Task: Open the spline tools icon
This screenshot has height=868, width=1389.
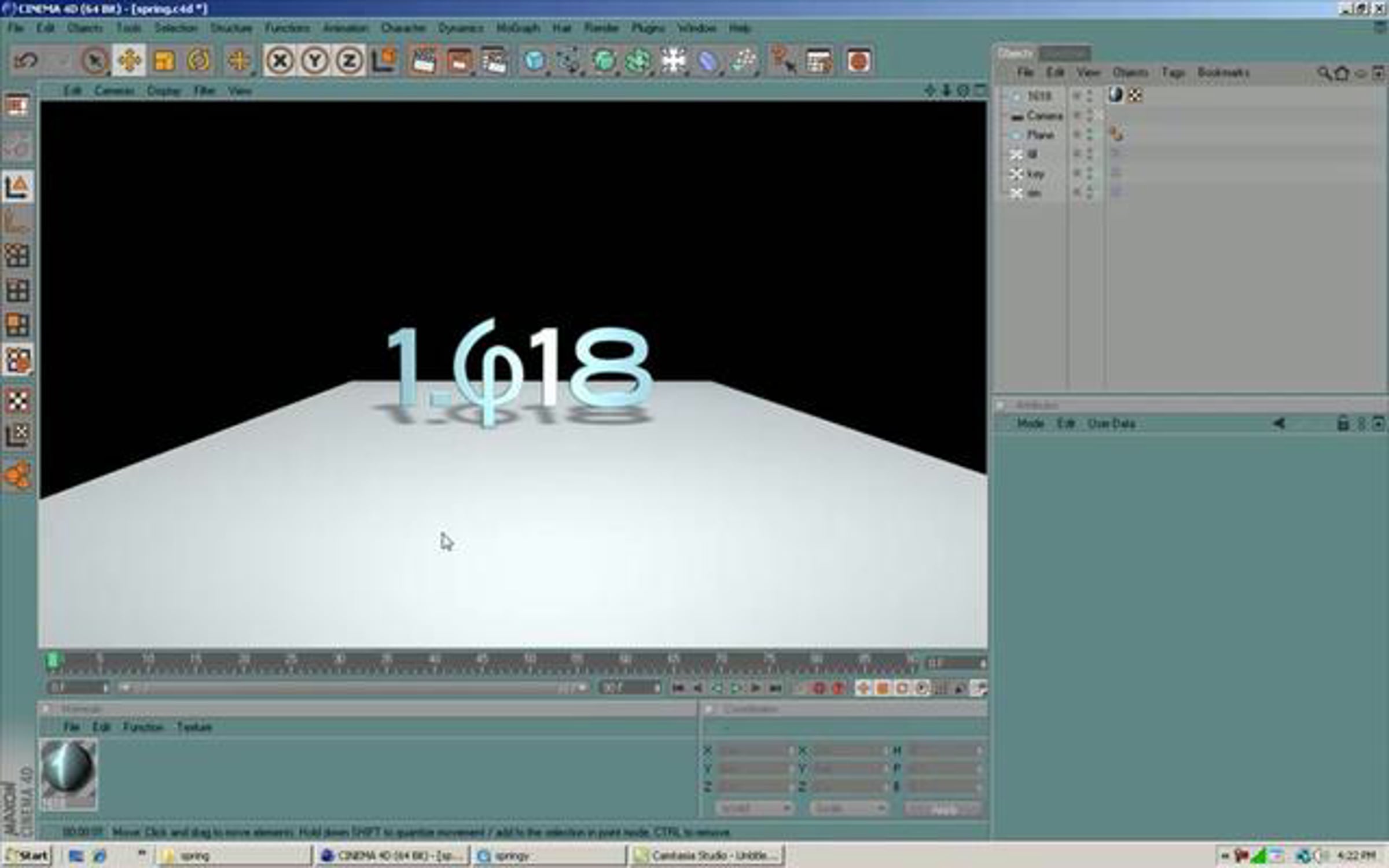Action: pos(569,60)
